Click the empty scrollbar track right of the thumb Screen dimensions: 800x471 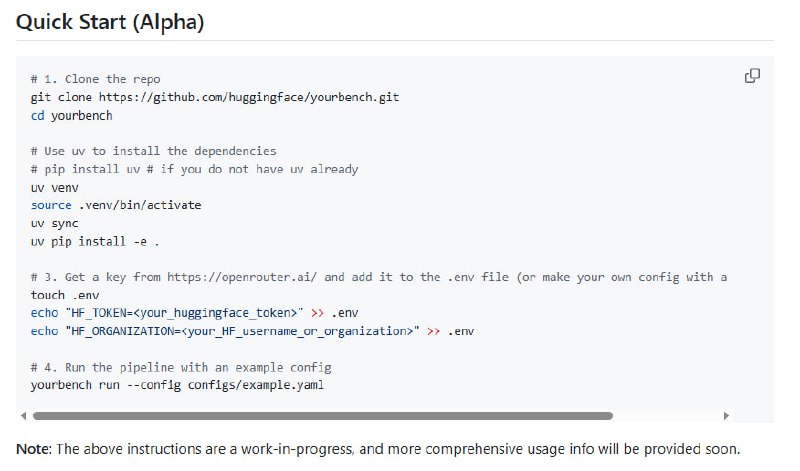668,415
